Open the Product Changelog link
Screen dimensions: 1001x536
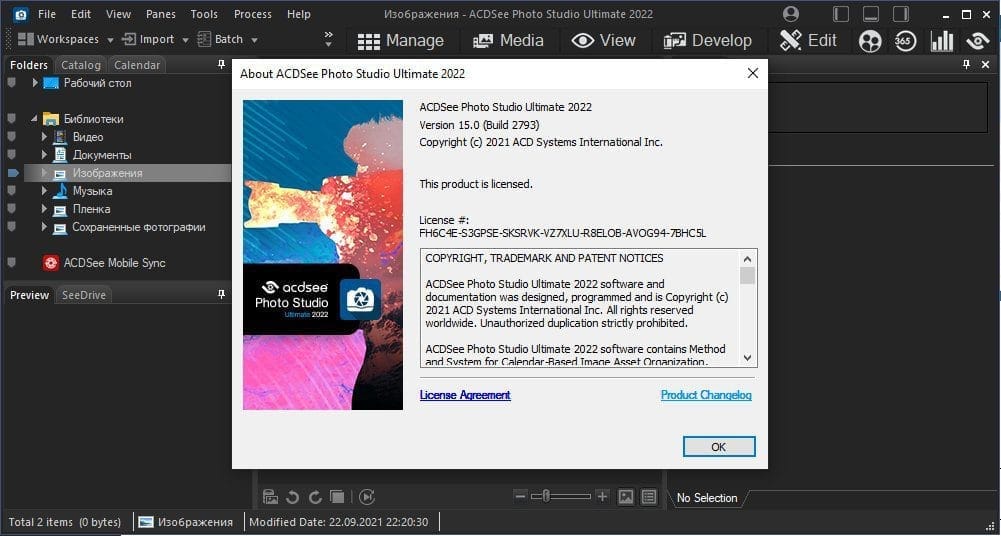click(706, 395)
